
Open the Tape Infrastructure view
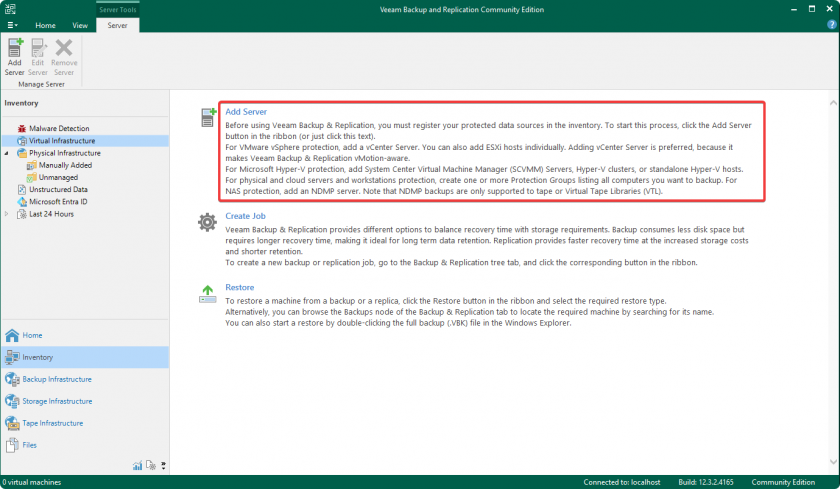click(x=53, y=423)
